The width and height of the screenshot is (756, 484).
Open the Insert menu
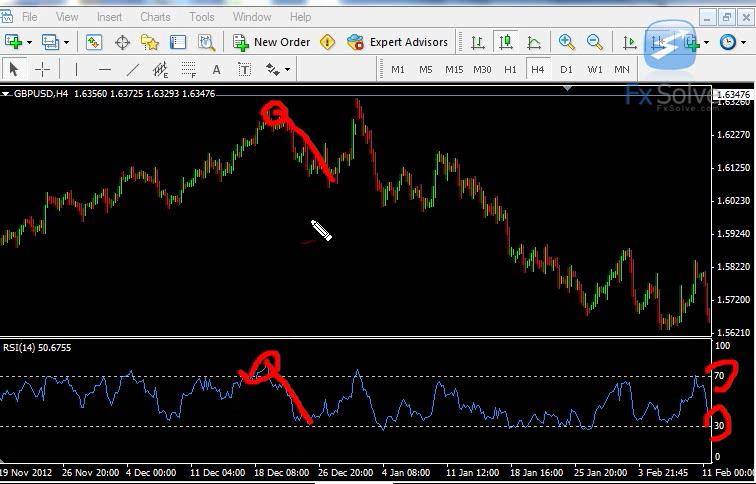[x=110, y=17]
